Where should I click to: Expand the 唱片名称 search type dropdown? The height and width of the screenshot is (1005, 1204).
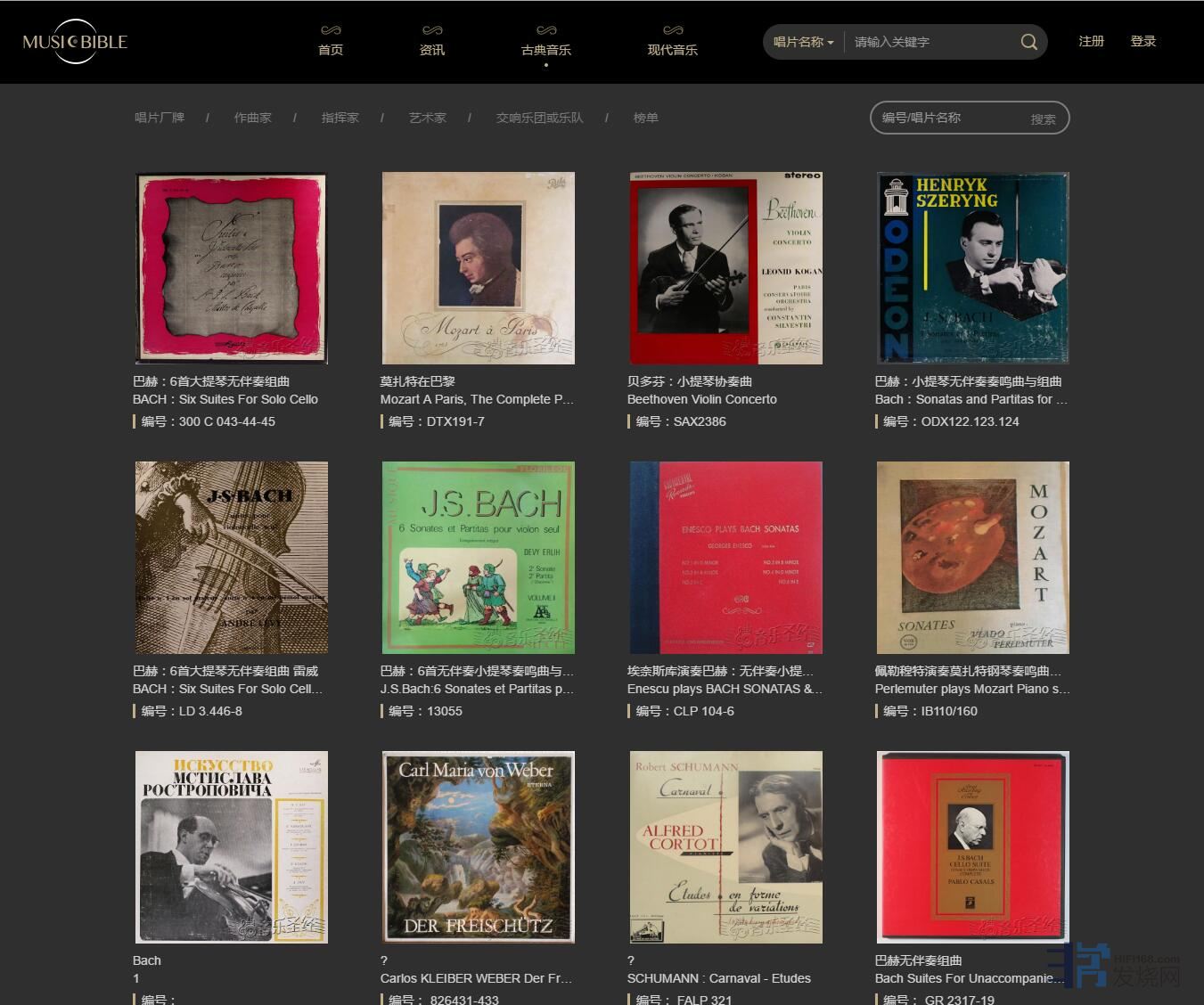coord(803,42)
